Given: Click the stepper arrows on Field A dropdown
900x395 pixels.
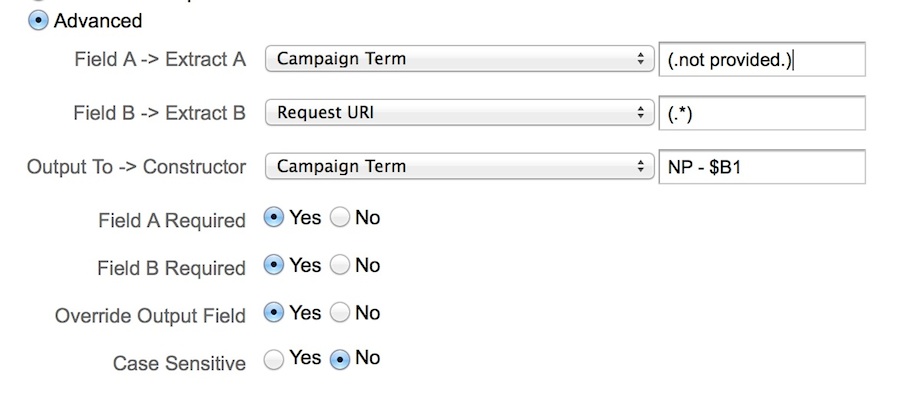Looking at the screenshot, I should pyautogui.click(x=641, y=59).
